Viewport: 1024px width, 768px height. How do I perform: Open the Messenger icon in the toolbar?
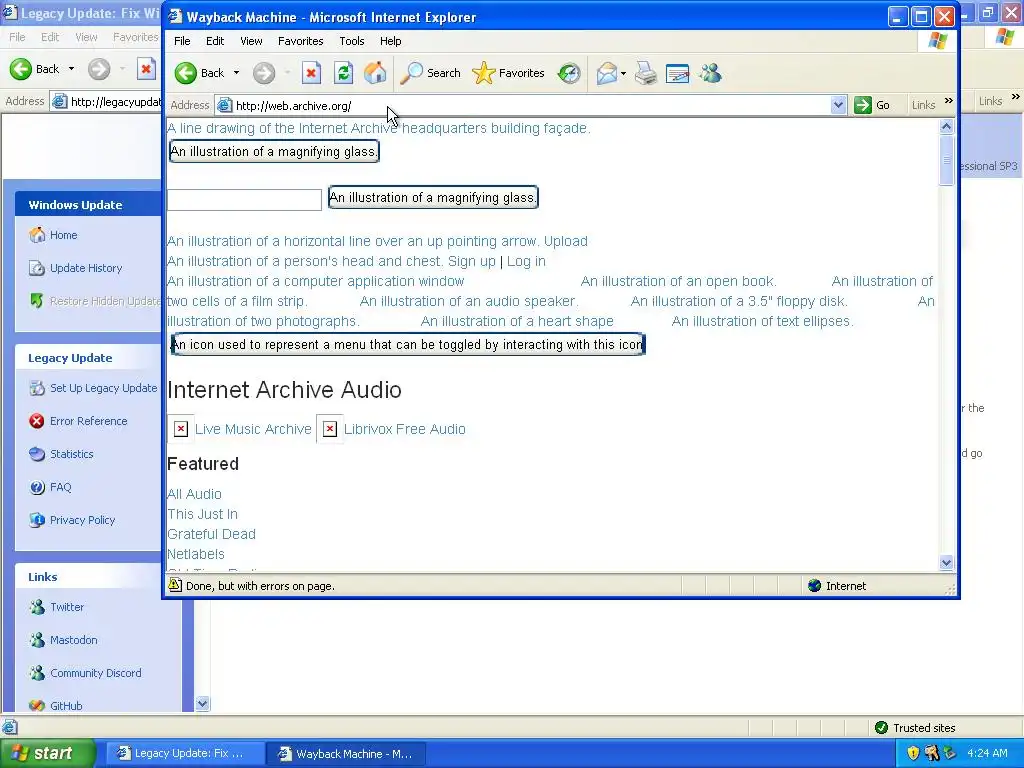(710, 73)
